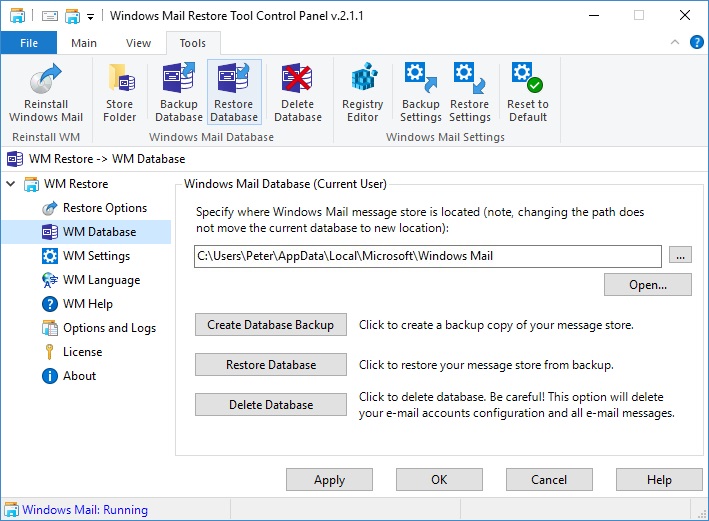This screenshot has height=521, width=709.
Task: Click the status bar Windows Mail icon
Action: [11, 510]
